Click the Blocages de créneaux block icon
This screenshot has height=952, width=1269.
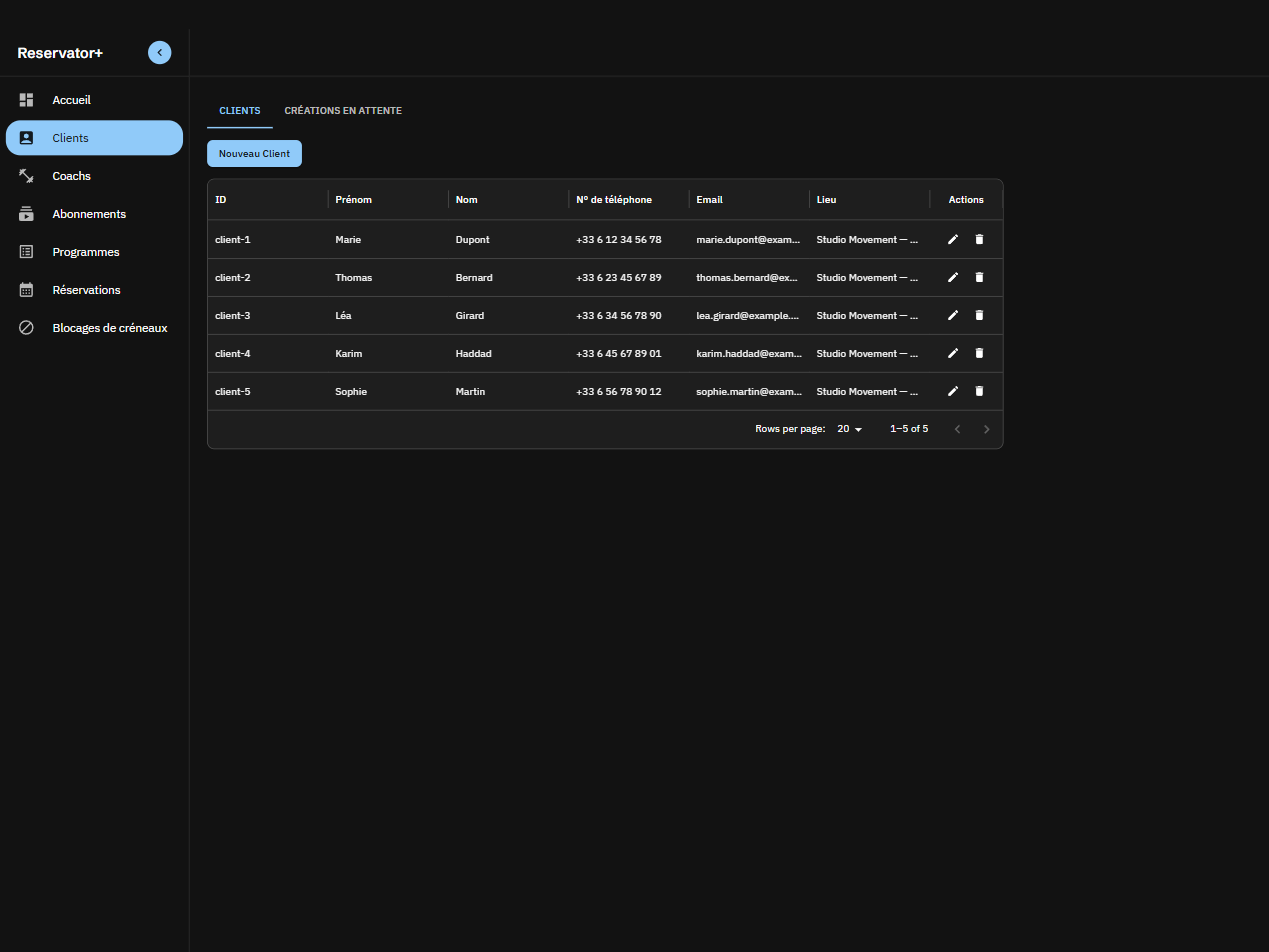click(x=27, y=328)
